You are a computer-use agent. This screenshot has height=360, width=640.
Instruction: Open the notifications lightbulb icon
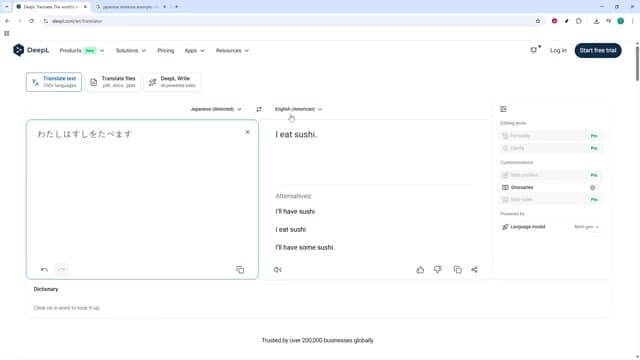[x=534, y=50]
